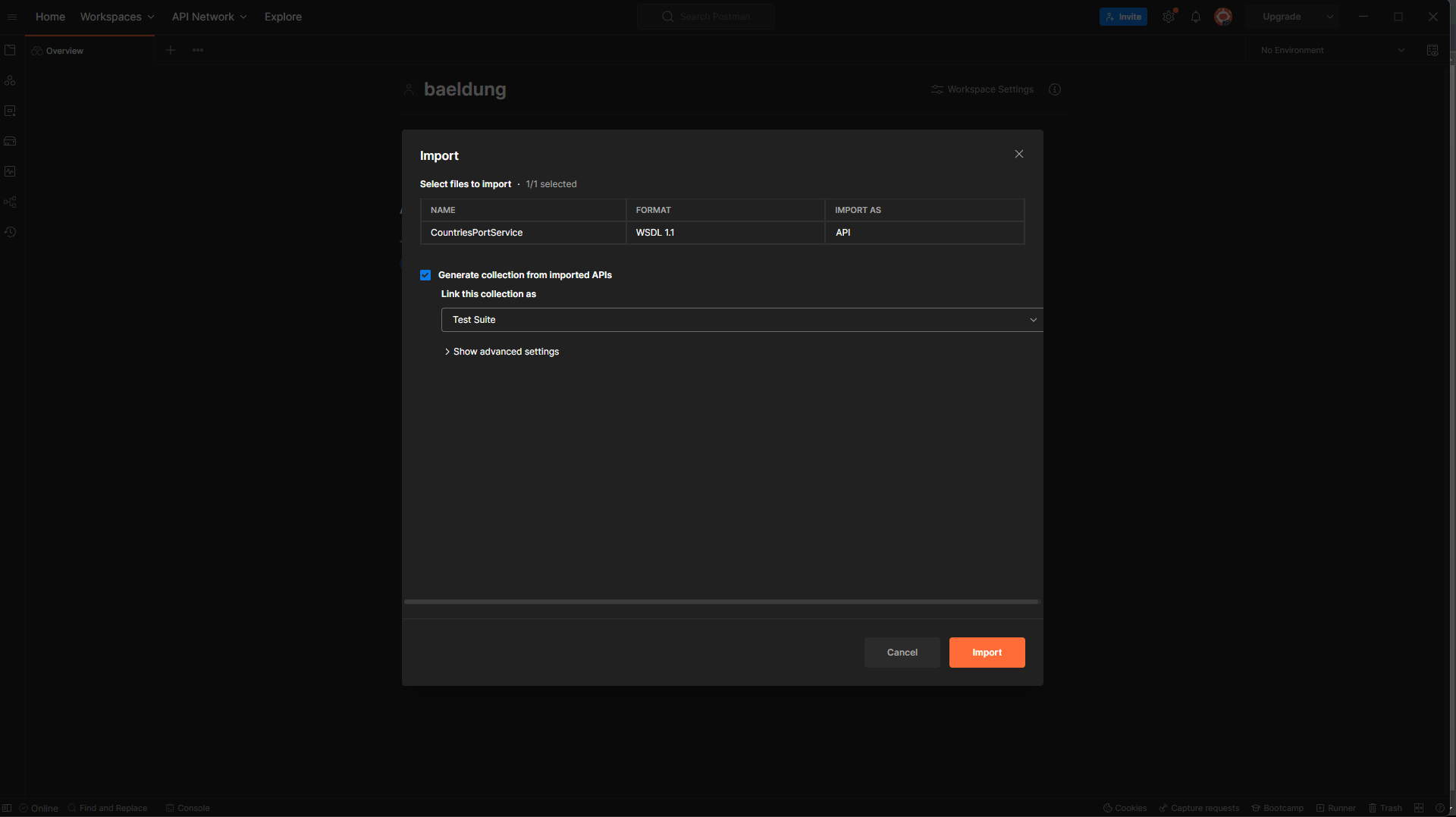Click the user avatar icon
The height and width of the screenshot is (817, 1456).
pyautogui.click(x=1222, y=17)
